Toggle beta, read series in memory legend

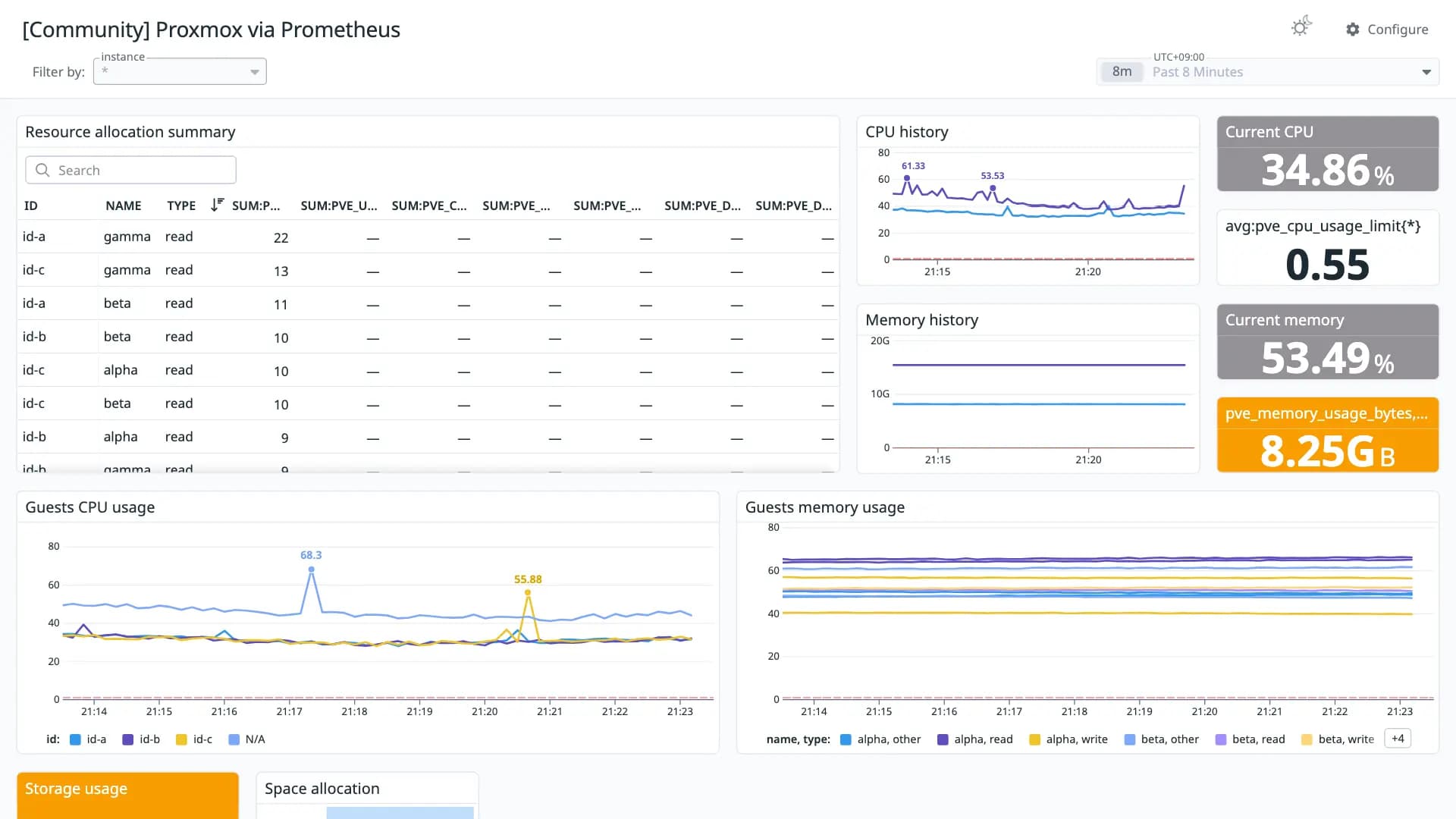pyautogui.click(x=1250, y=739)
